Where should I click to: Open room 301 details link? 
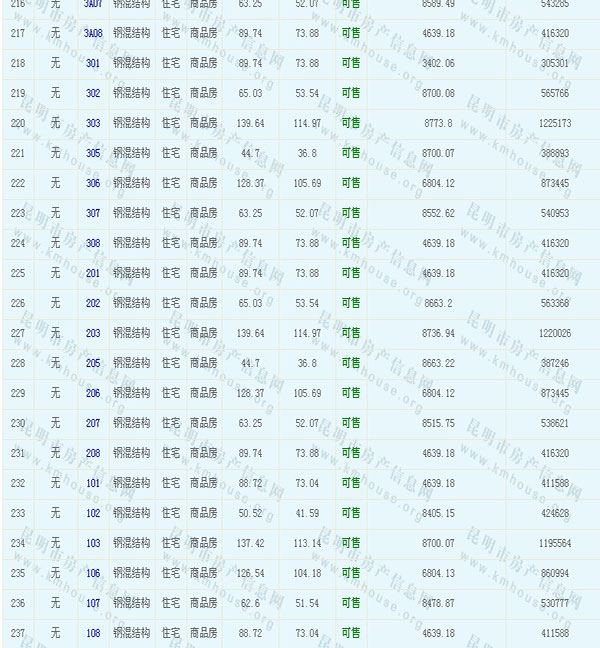pos(93,63)
